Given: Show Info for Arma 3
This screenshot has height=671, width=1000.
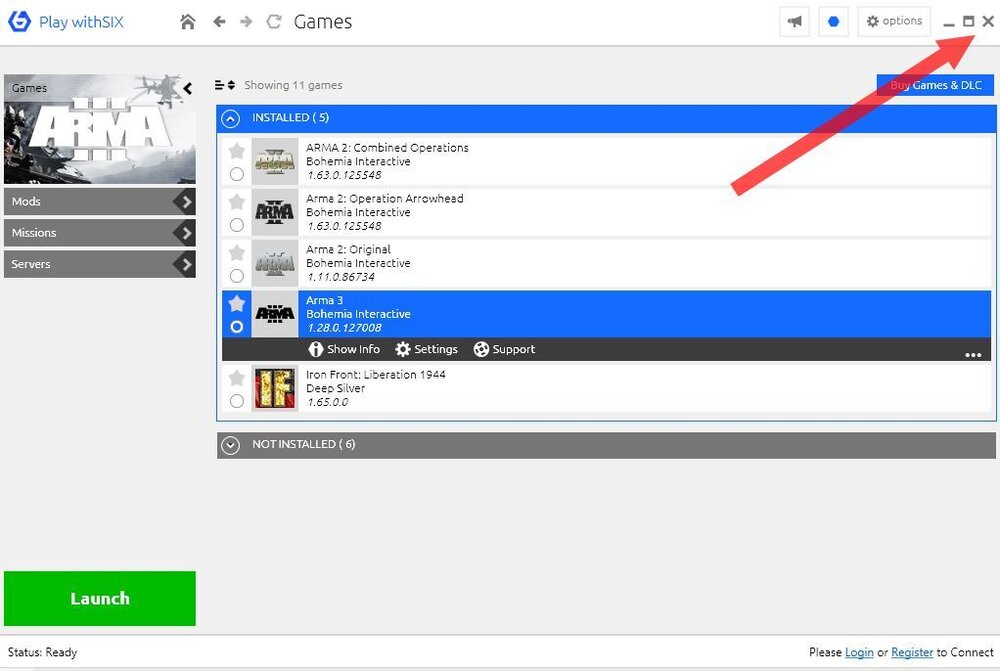Looking at the screenshot, I should 344,350.
